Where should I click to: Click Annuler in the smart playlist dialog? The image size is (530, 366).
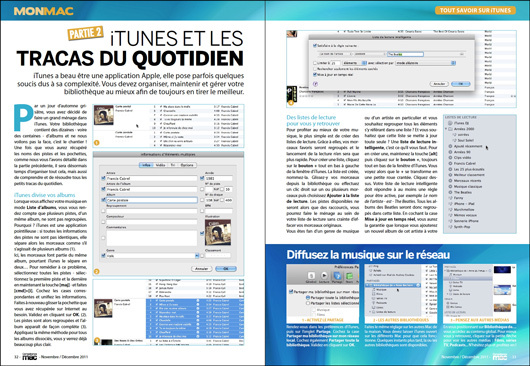pos(439,83)
